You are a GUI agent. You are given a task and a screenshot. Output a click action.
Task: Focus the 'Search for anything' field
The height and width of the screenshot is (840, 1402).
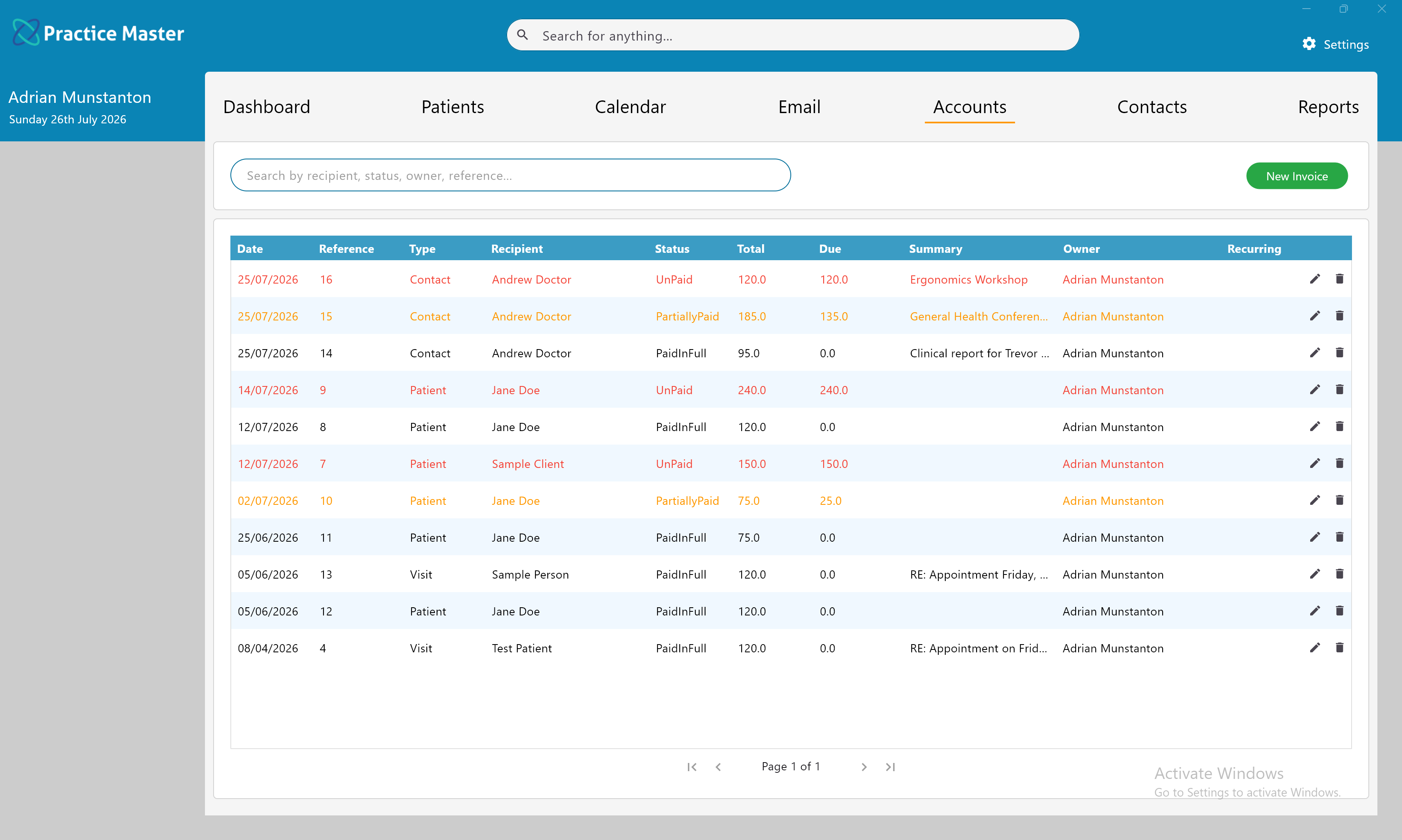click(x=793, y=35)
